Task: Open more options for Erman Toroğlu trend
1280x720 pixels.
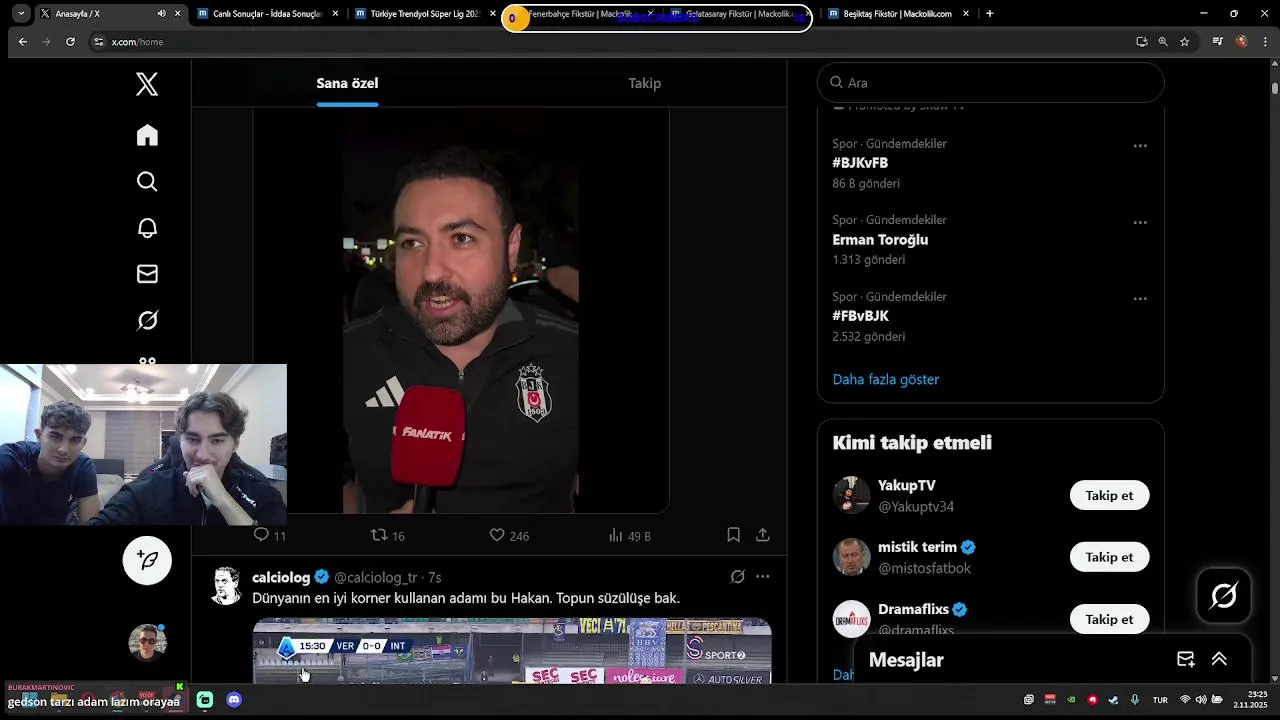Action: (x=1139, y=222)
